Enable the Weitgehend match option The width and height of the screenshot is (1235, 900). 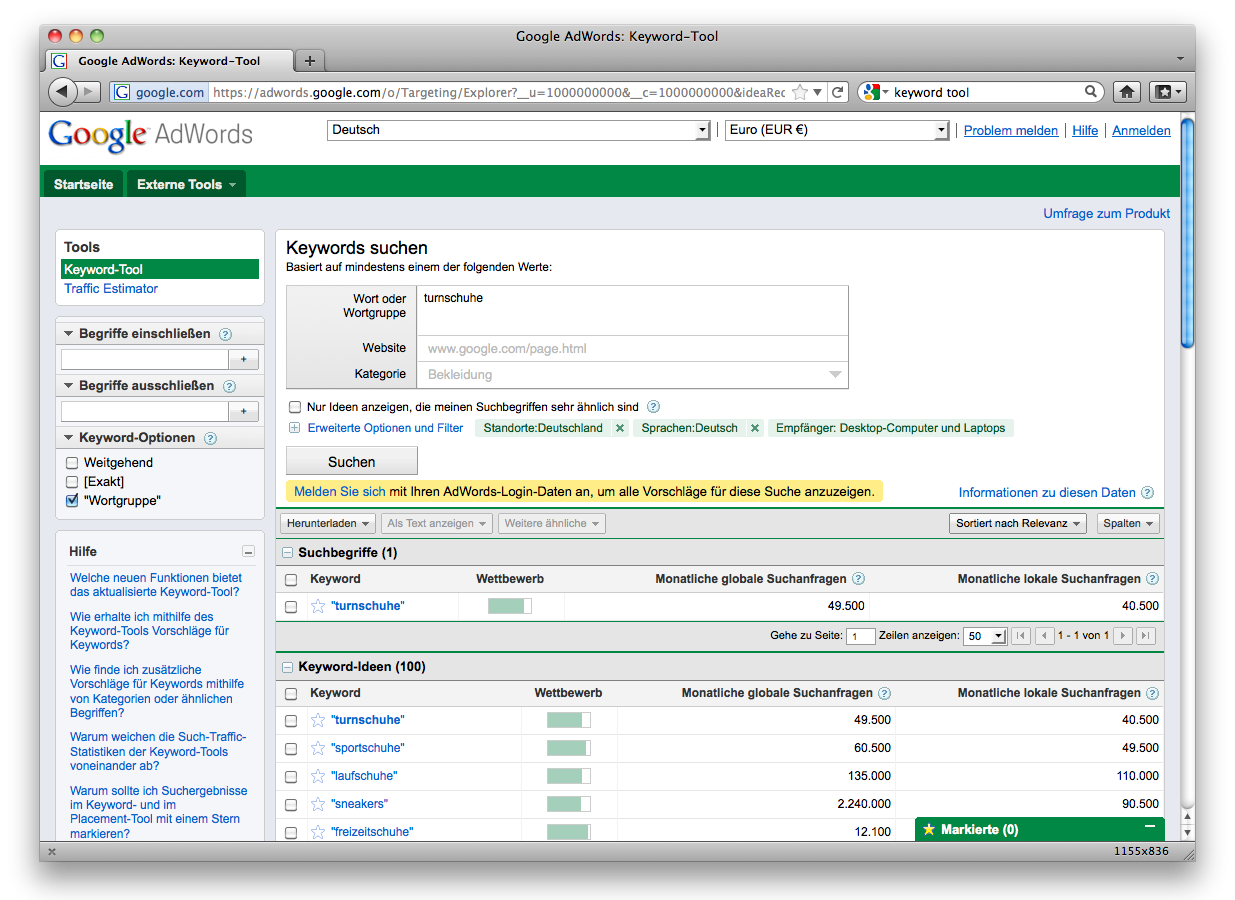point(72,463)
